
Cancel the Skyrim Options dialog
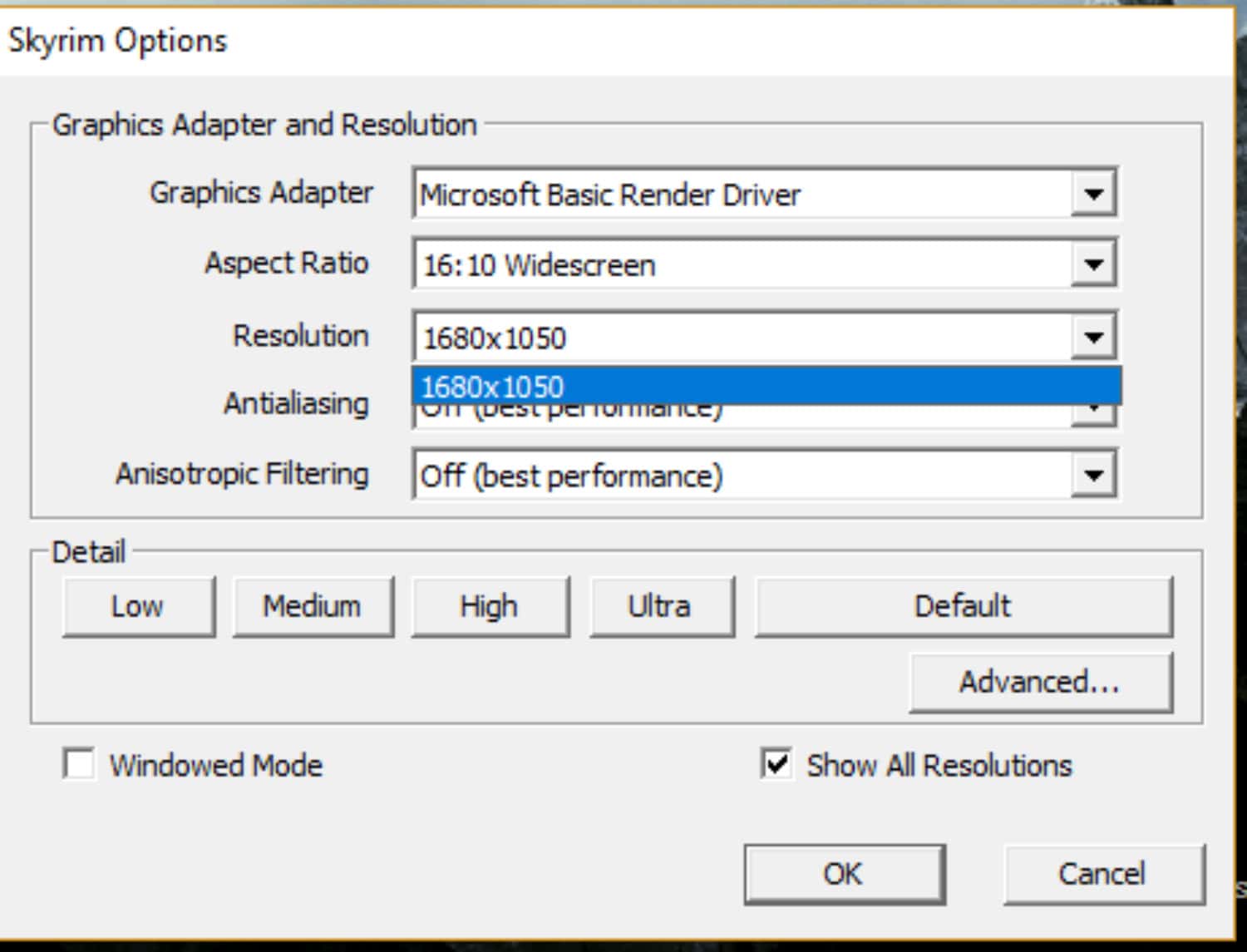pos(1103,874)
